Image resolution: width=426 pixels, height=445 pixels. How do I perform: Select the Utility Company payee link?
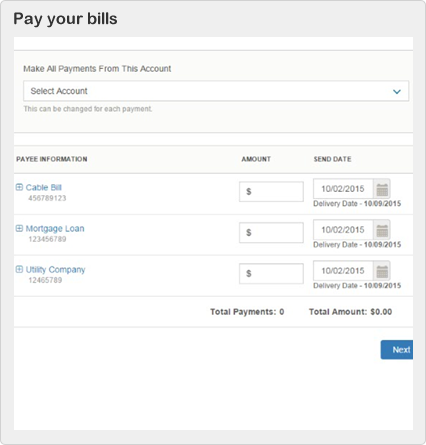coord(55,270)
